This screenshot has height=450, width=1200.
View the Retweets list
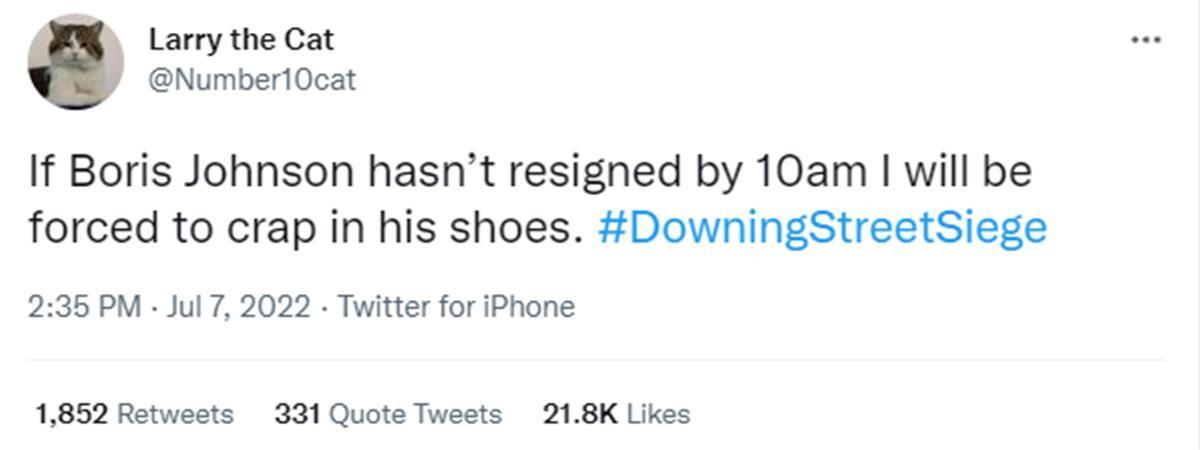(175, 414)
